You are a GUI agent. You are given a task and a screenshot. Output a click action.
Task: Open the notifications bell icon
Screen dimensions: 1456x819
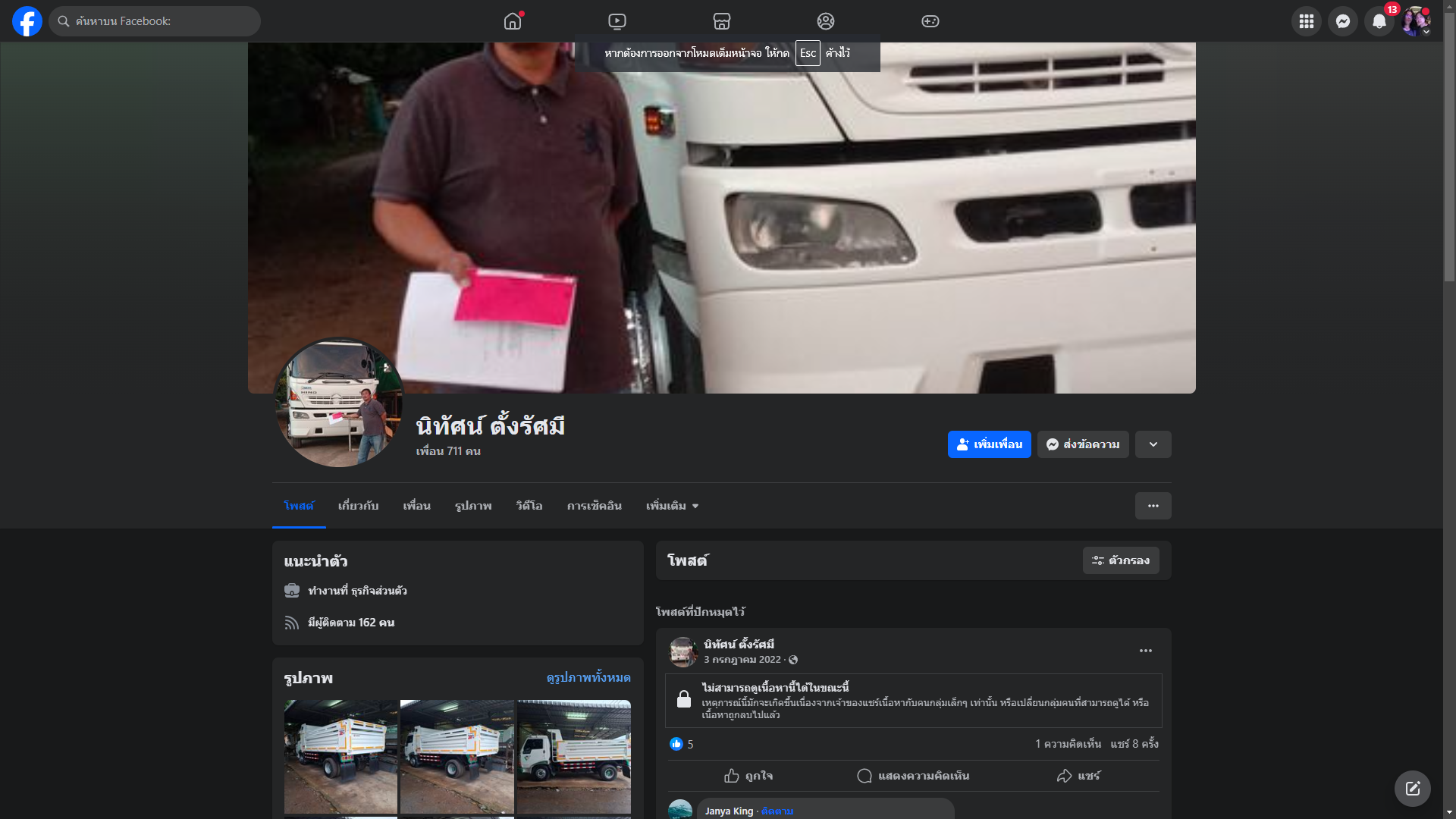coord(1379,21)
